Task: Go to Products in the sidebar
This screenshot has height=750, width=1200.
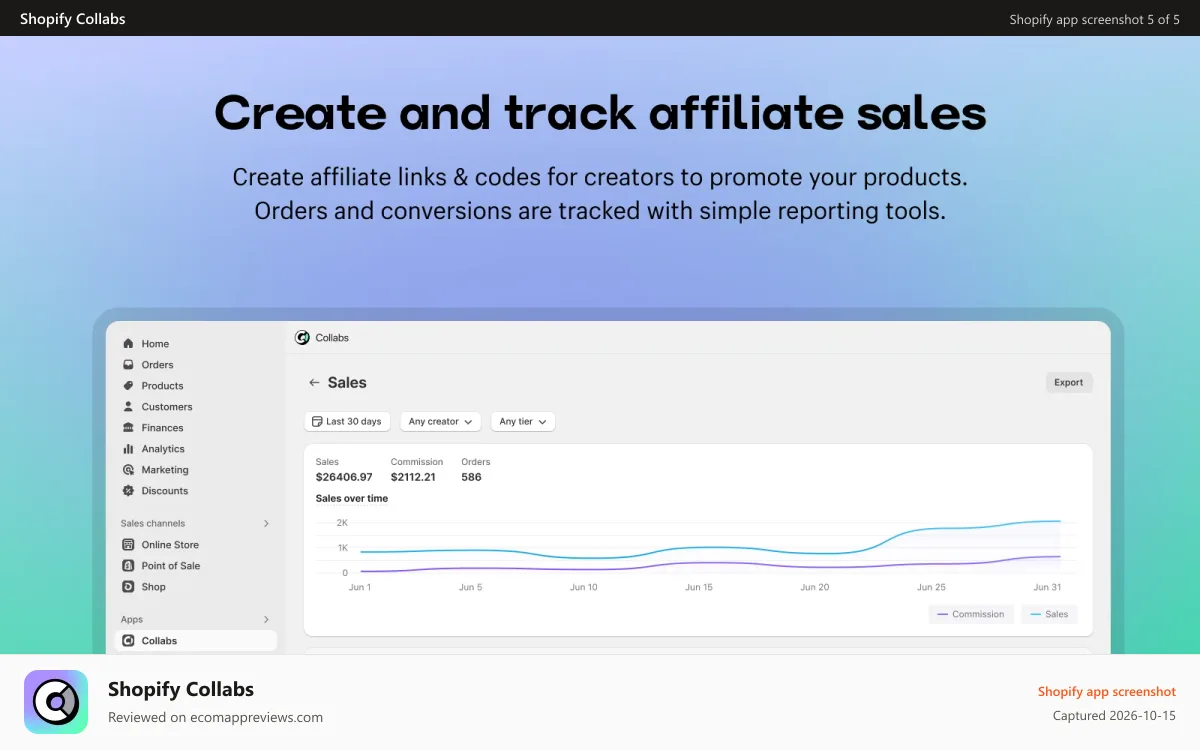Action: (x=162, y=386)
